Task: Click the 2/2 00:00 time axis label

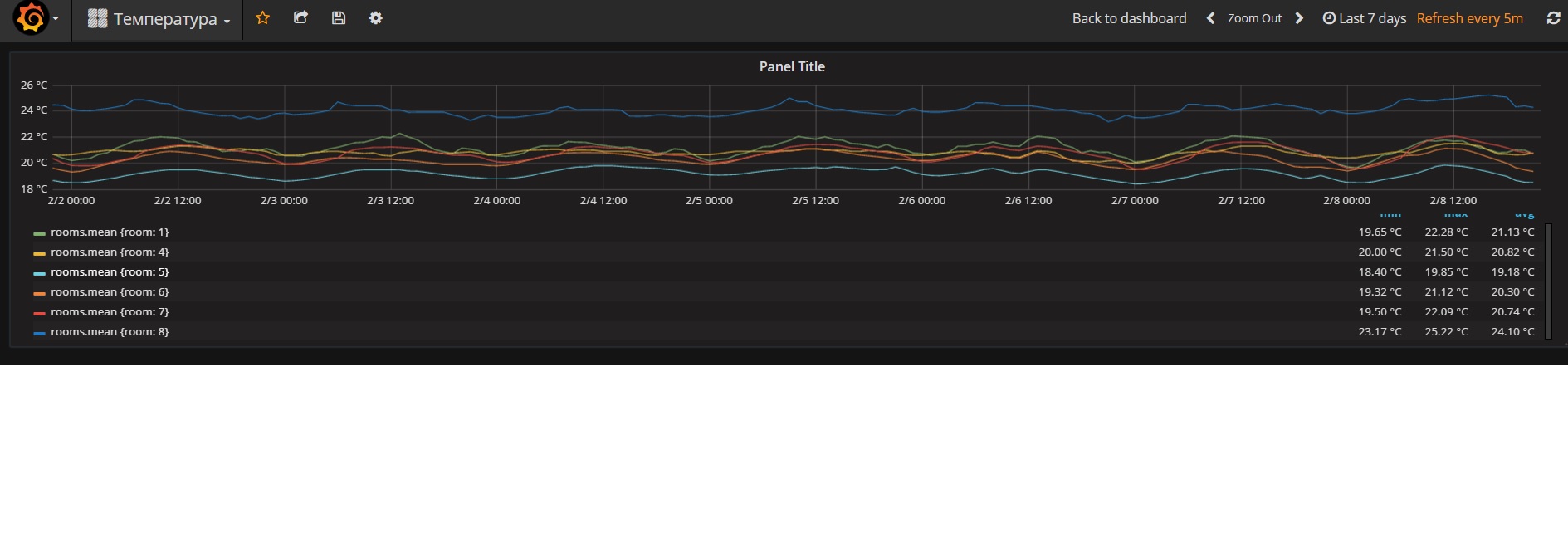Action: click(71, 201)
